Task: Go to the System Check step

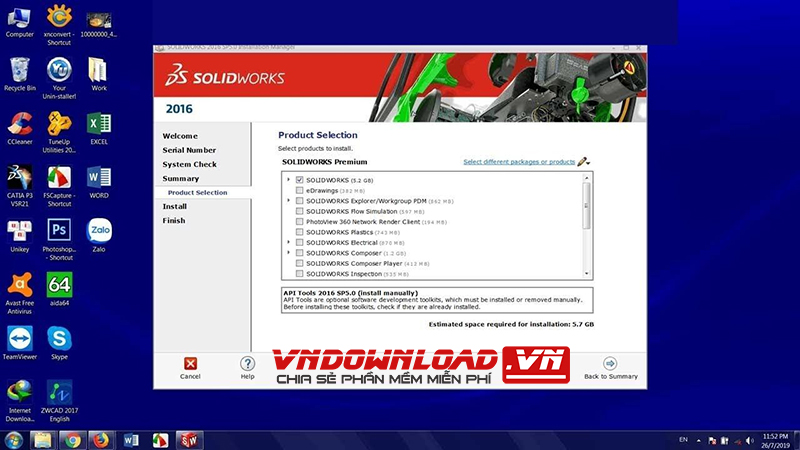Action: click(190, 165)
